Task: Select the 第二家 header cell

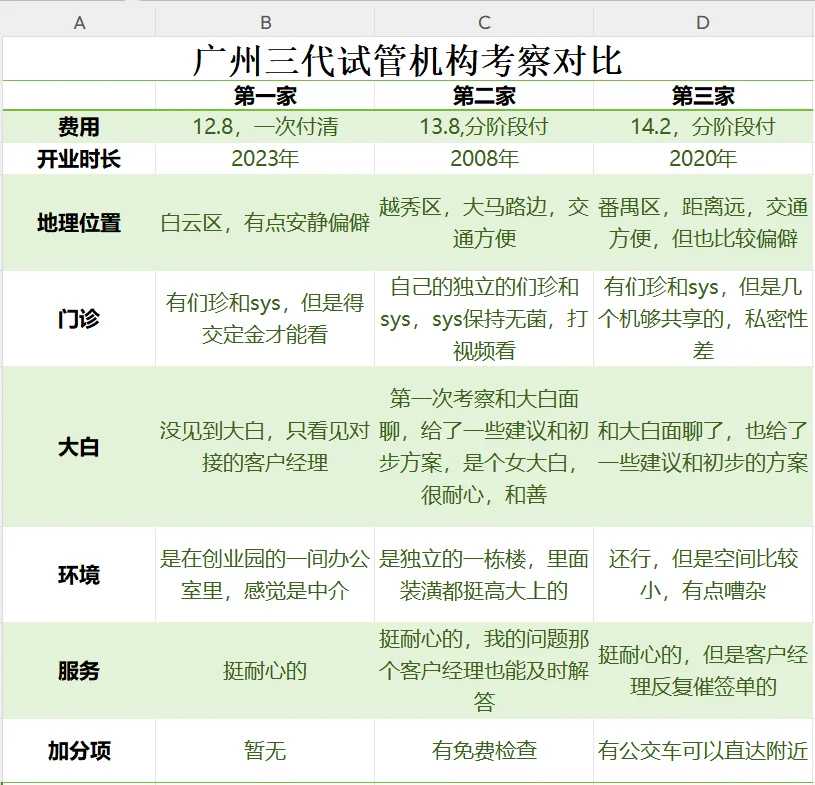Action: coord(484,96)
